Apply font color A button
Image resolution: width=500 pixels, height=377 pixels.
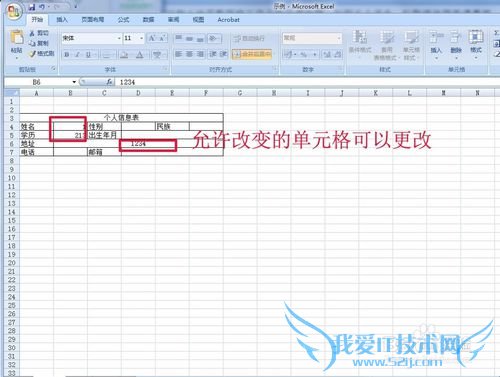point(140,54)
